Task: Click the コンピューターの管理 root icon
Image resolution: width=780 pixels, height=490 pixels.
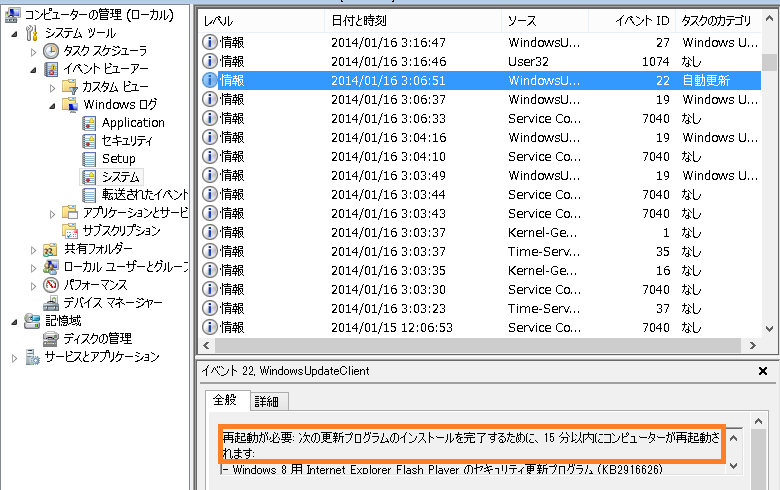Action: point(13,15)
